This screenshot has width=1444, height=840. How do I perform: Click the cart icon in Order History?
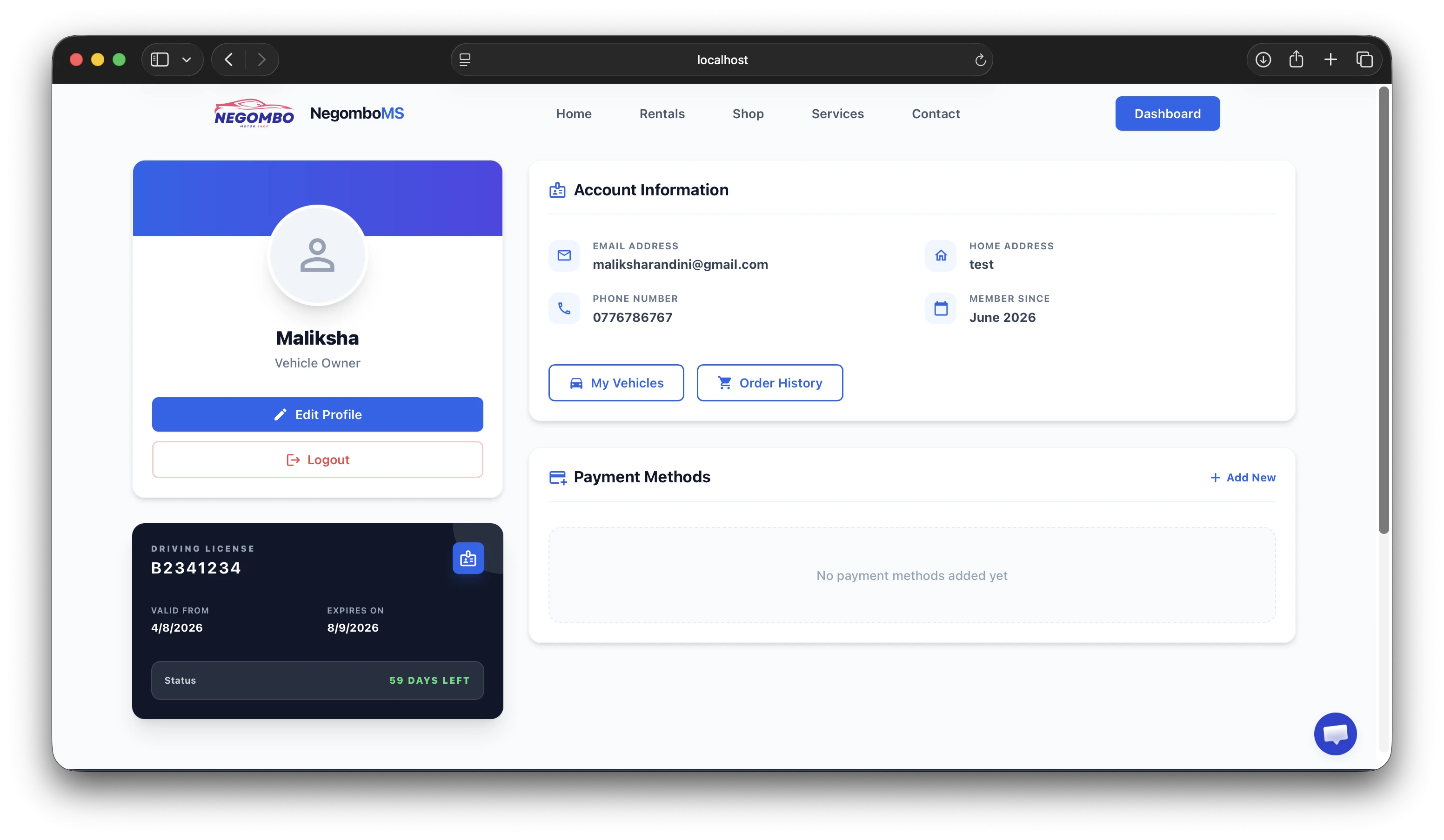click(x=725, y=383)
